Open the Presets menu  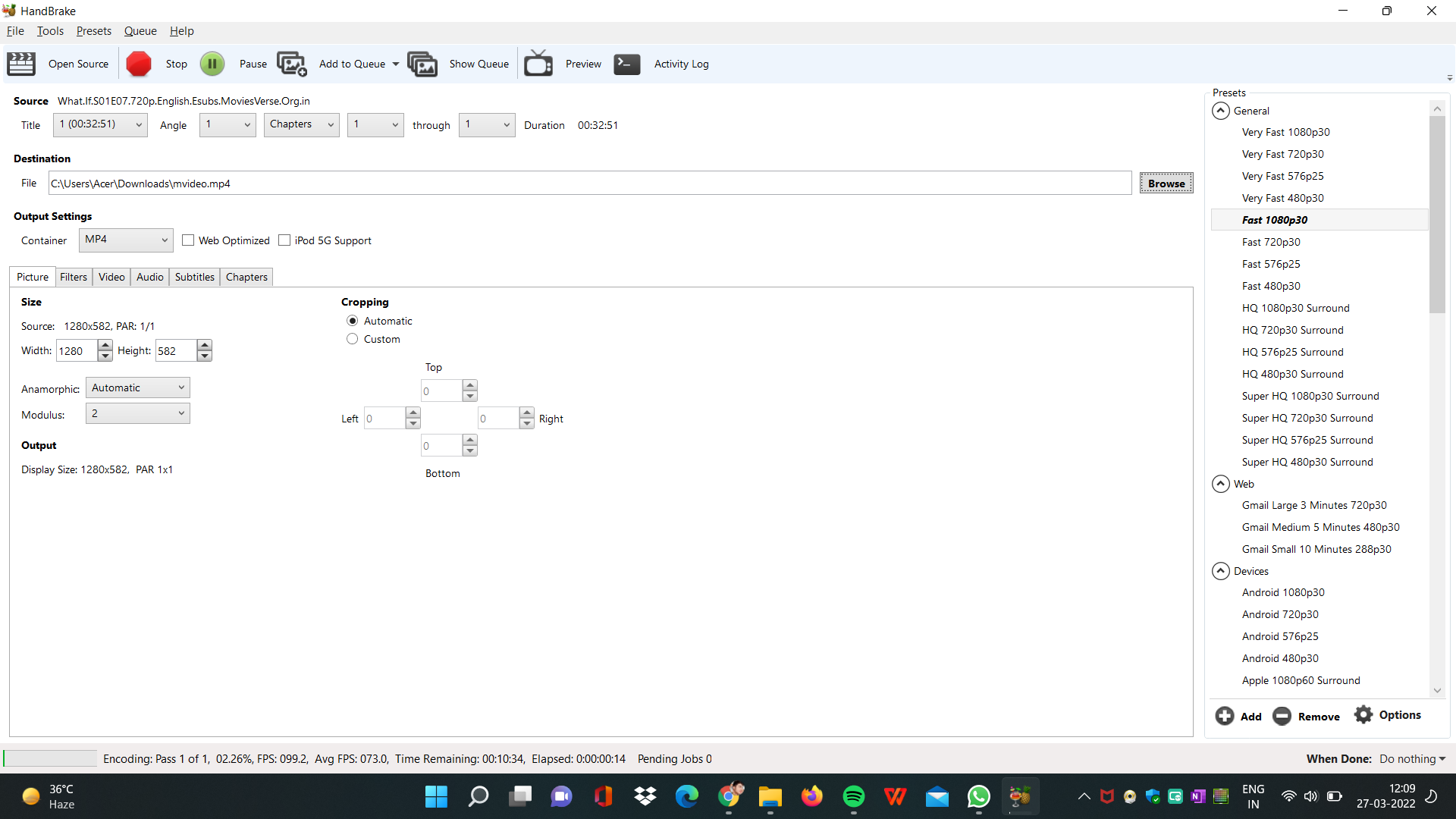tap(93, 31)
